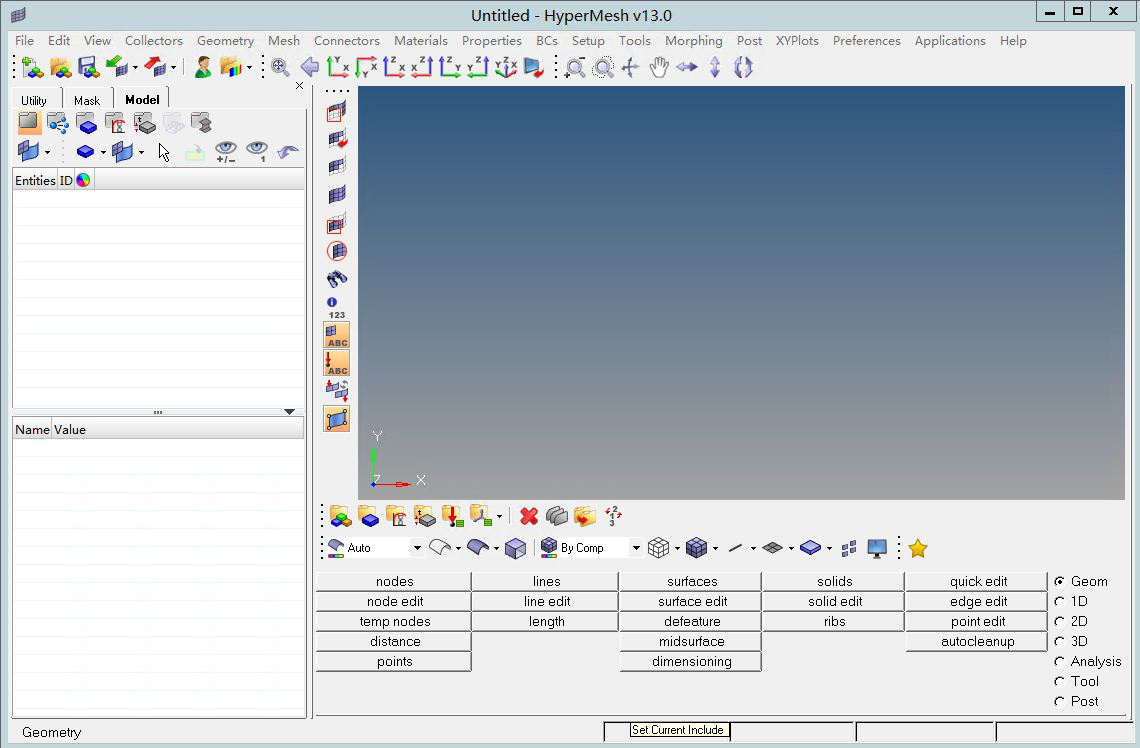Click the Set Current Include status field
This screenshot has width=1140, height=748.
coord(678,730)
